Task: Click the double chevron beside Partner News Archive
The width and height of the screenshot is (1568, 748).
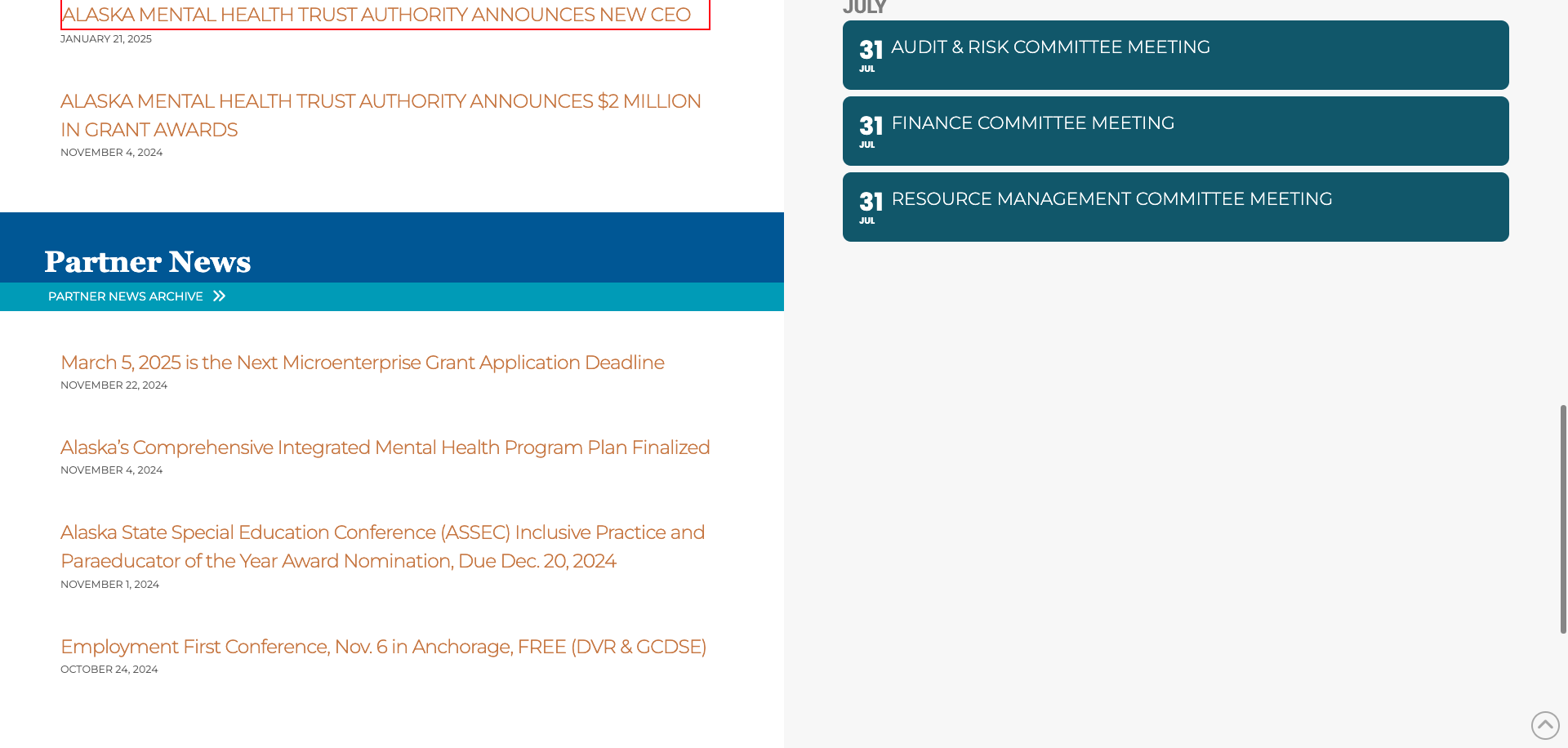Action: pyautogui.click(x=219, y=296)
